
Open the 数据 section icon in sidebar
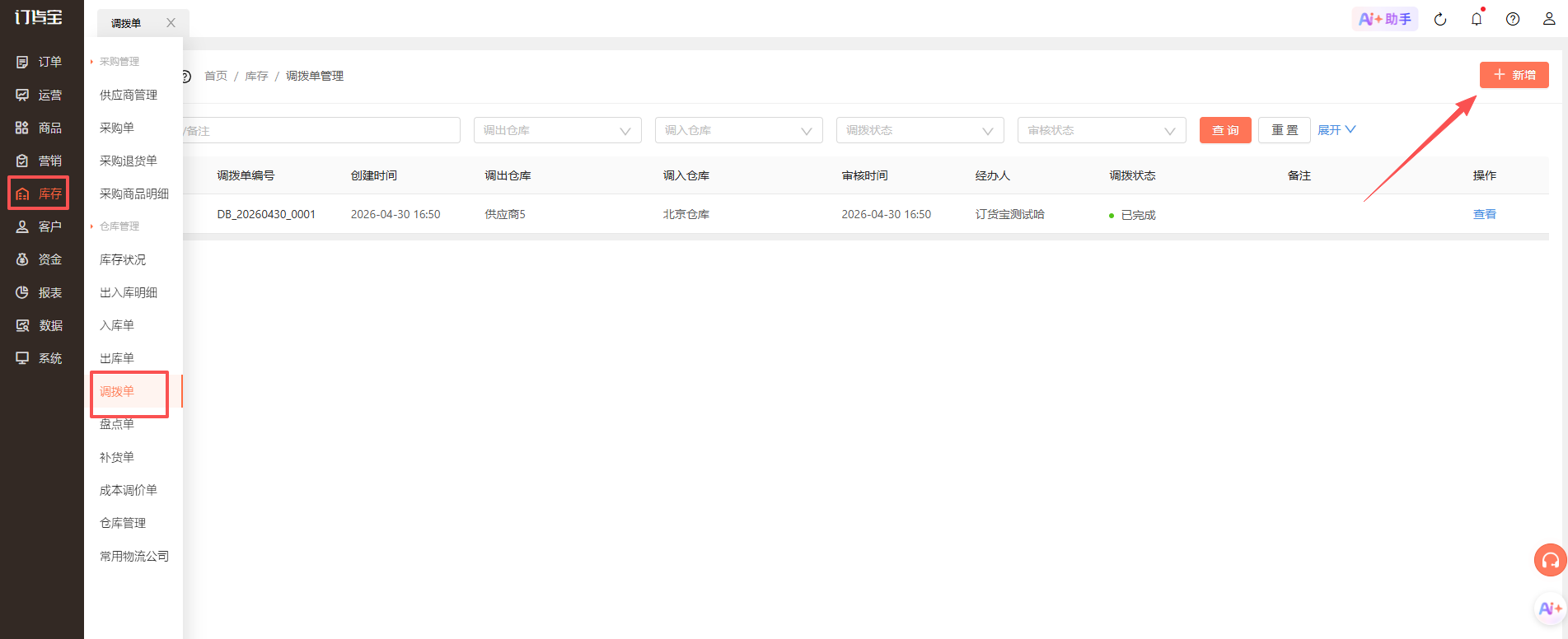click(x=22, y=325)
